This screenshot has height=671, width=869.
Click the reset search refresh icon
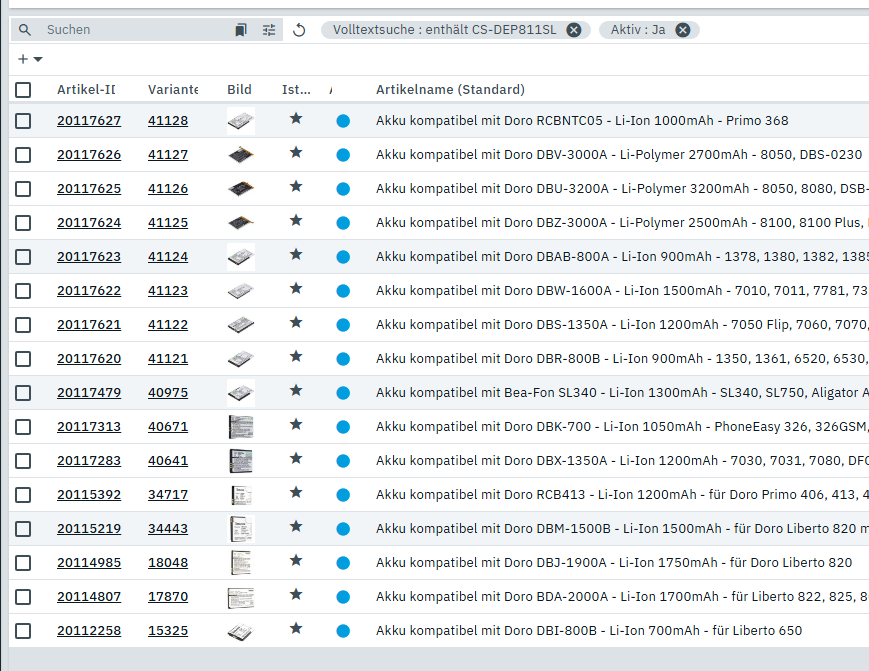[x=299, y=30]
